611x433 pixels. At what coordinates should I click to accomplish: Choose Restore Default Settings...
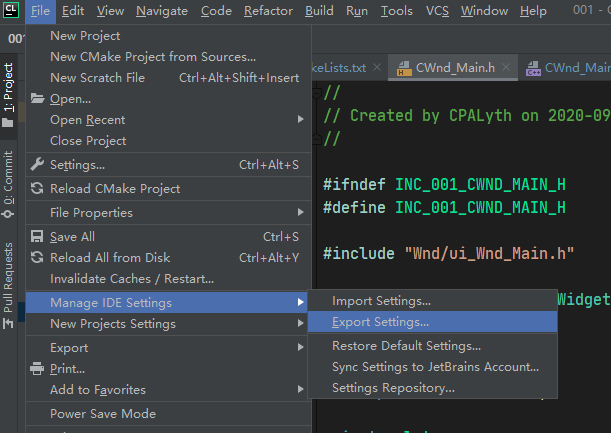433,346
